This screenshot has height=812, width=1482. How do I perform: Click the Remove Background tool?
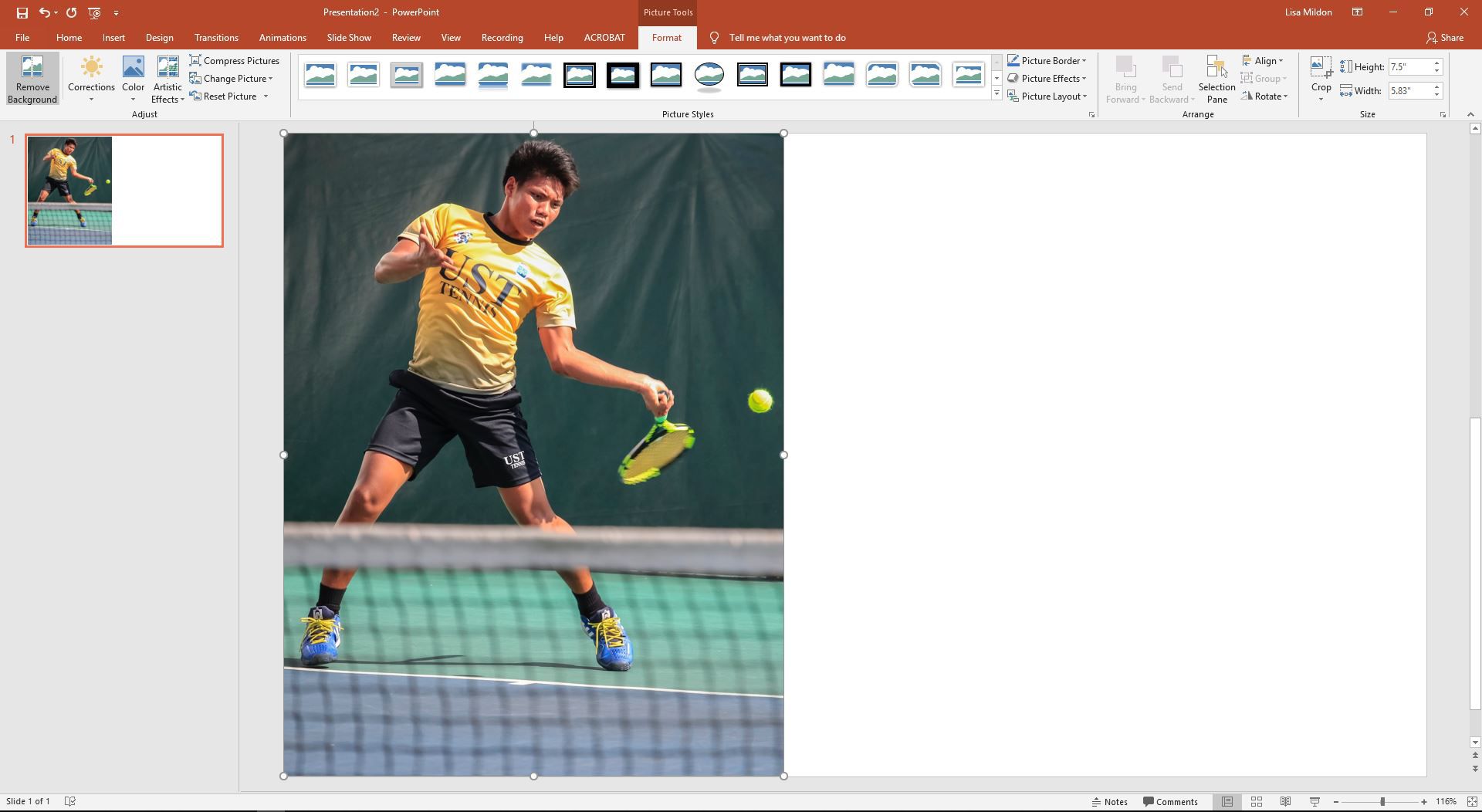(x=32, y=80)
